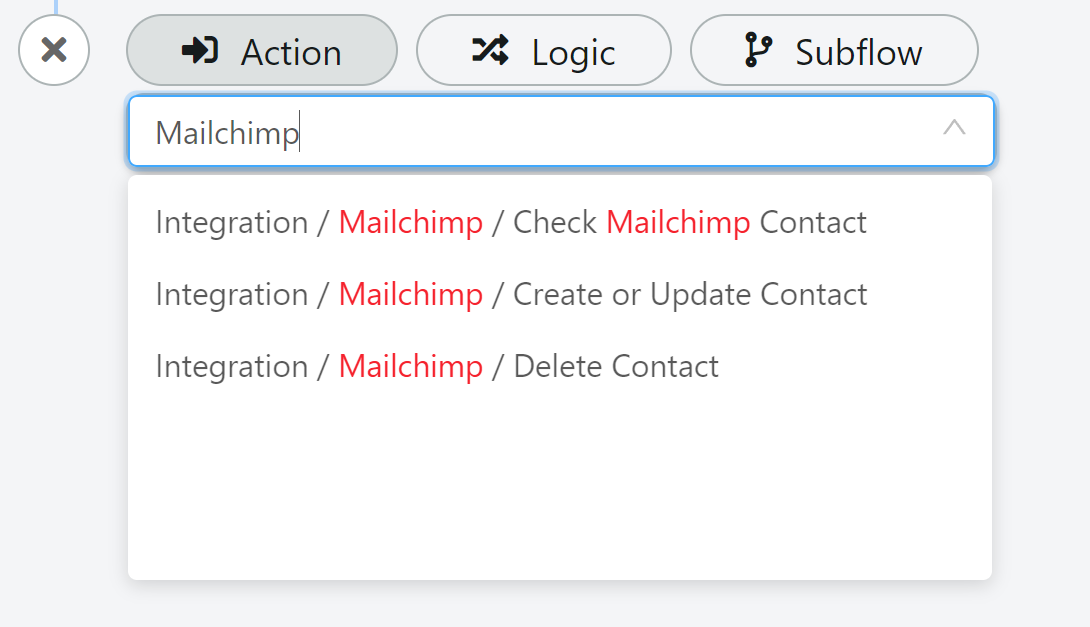Click "Integration" prefix of Check Mailchimp Contact row

click(231, 222)
